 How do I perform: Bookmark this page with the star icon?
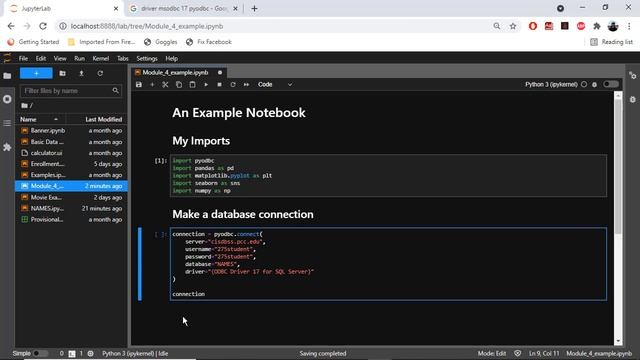[x=513, y=26]
